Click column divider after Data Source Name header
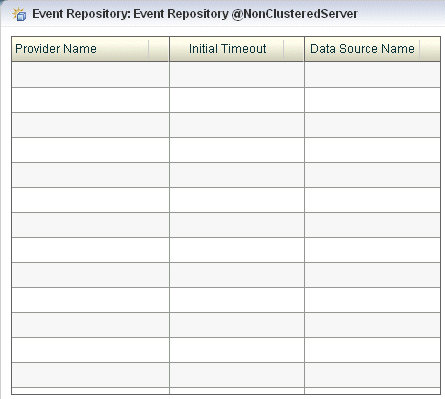The image size is (445, 399). point(420,49)
